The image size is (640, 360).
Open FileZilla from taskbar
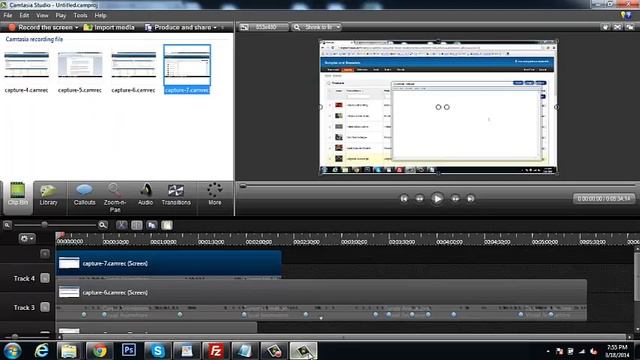(x=216, y=351)
